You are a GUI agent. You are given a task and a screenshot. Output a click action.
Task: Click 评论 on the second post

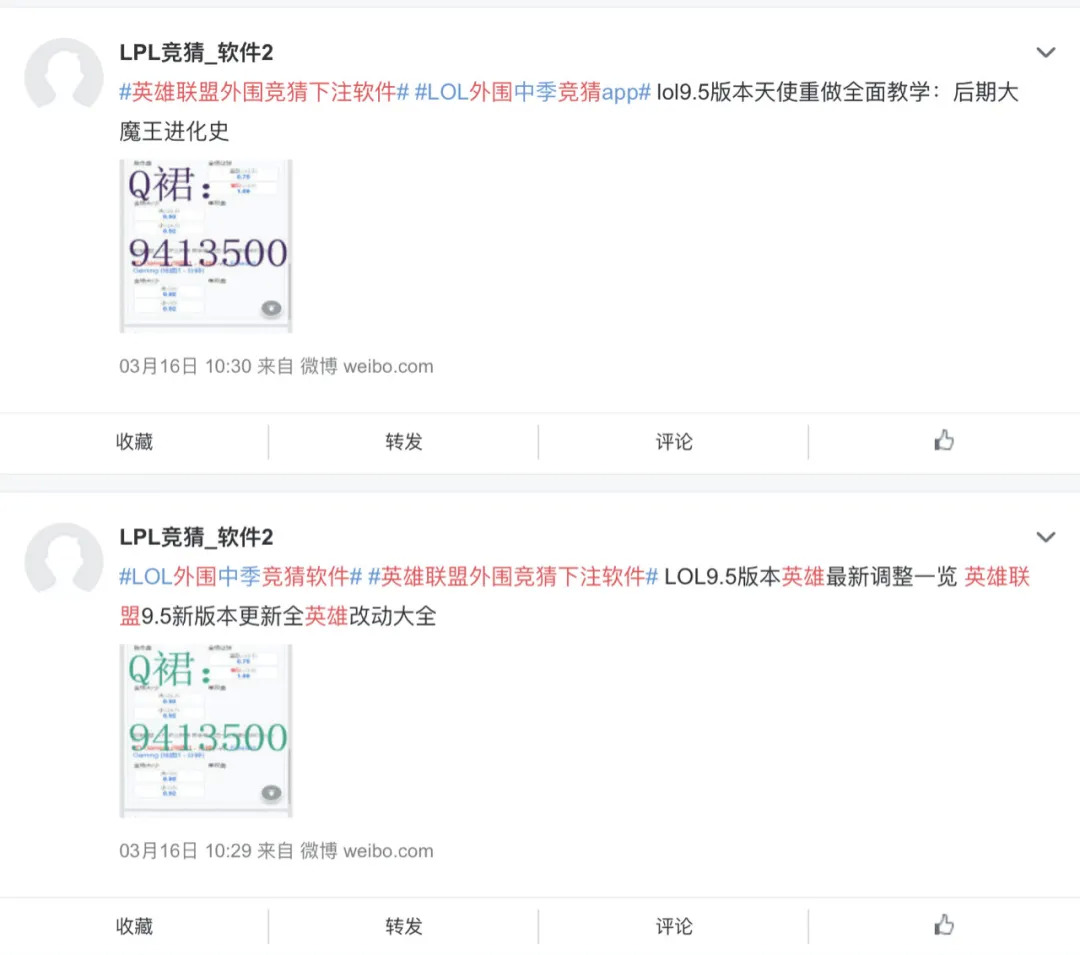click(x=673, y=927)
